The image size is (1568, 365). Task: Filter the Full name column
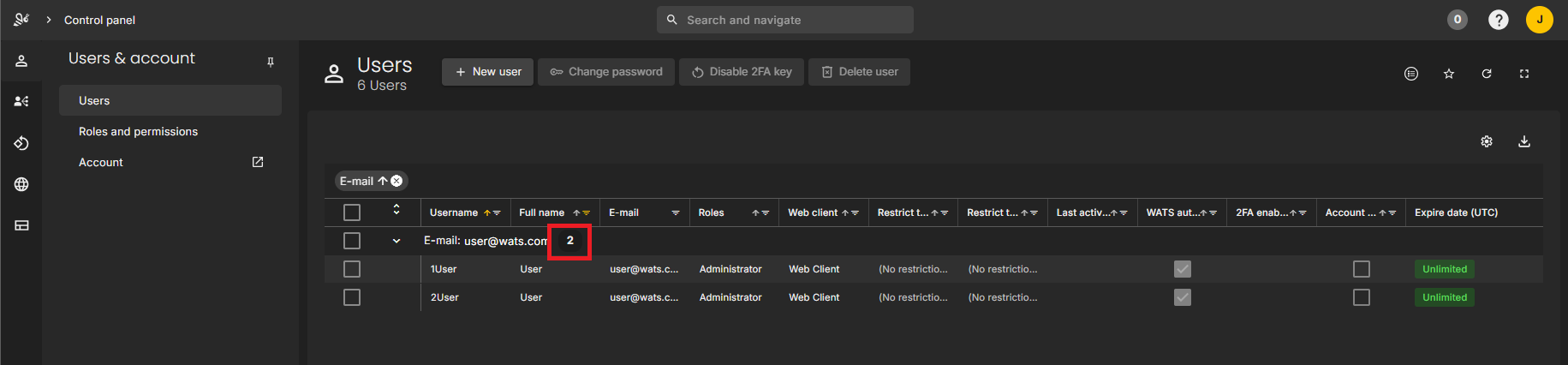587,212
